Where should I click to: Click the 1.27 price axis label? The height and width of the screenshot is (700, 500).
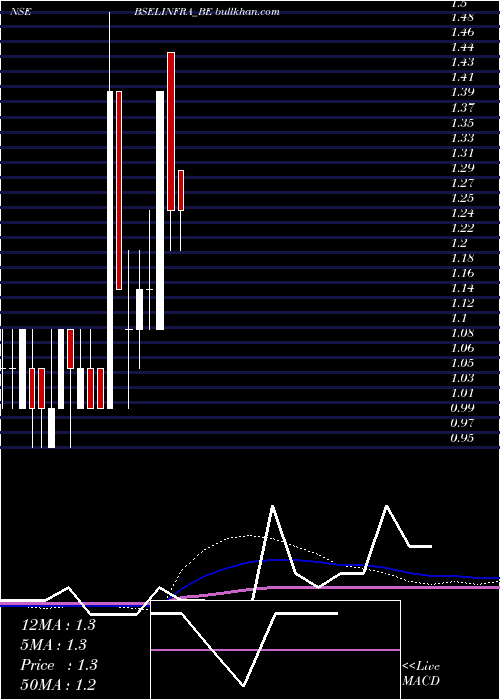pos(462,183)
